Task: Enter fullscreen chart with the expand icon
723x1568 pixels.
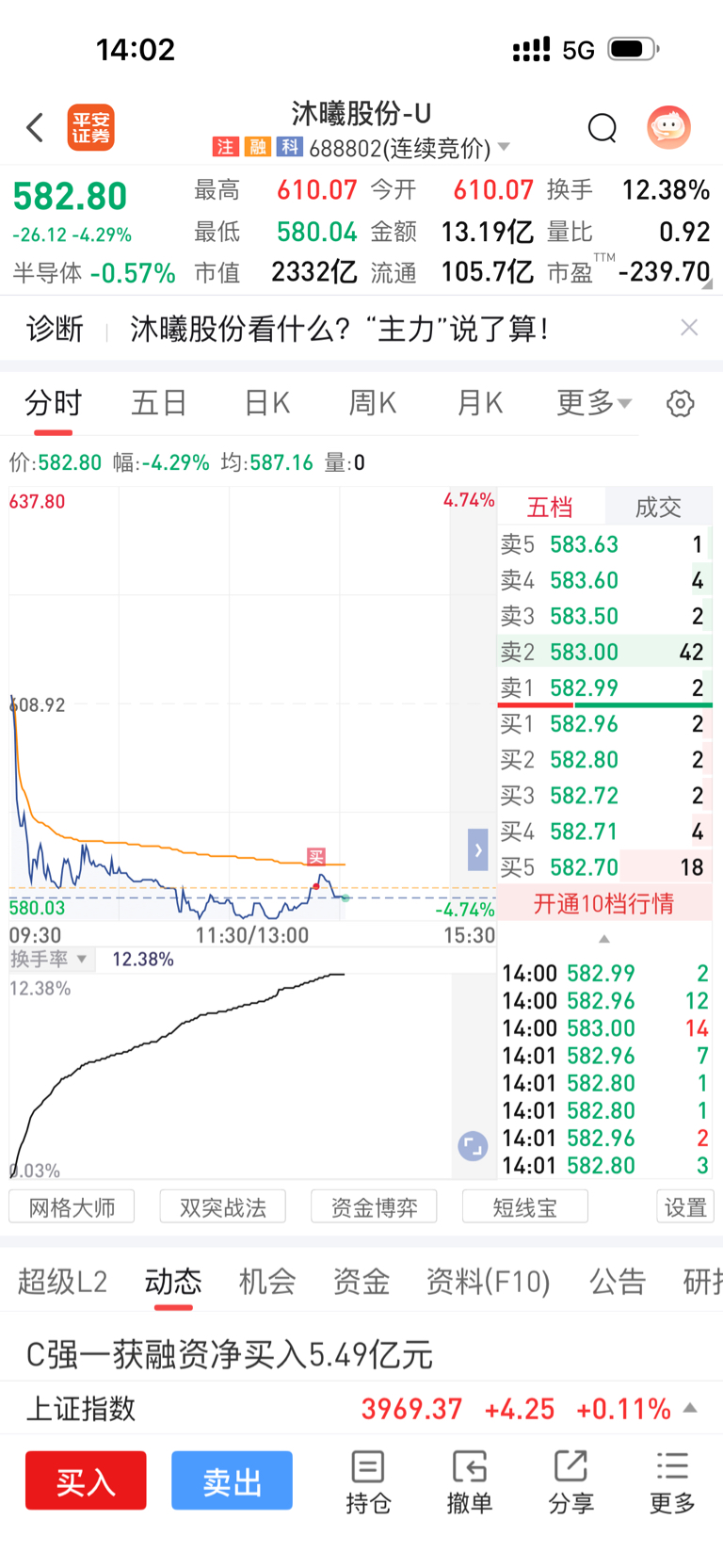Action: [473, 1146]
